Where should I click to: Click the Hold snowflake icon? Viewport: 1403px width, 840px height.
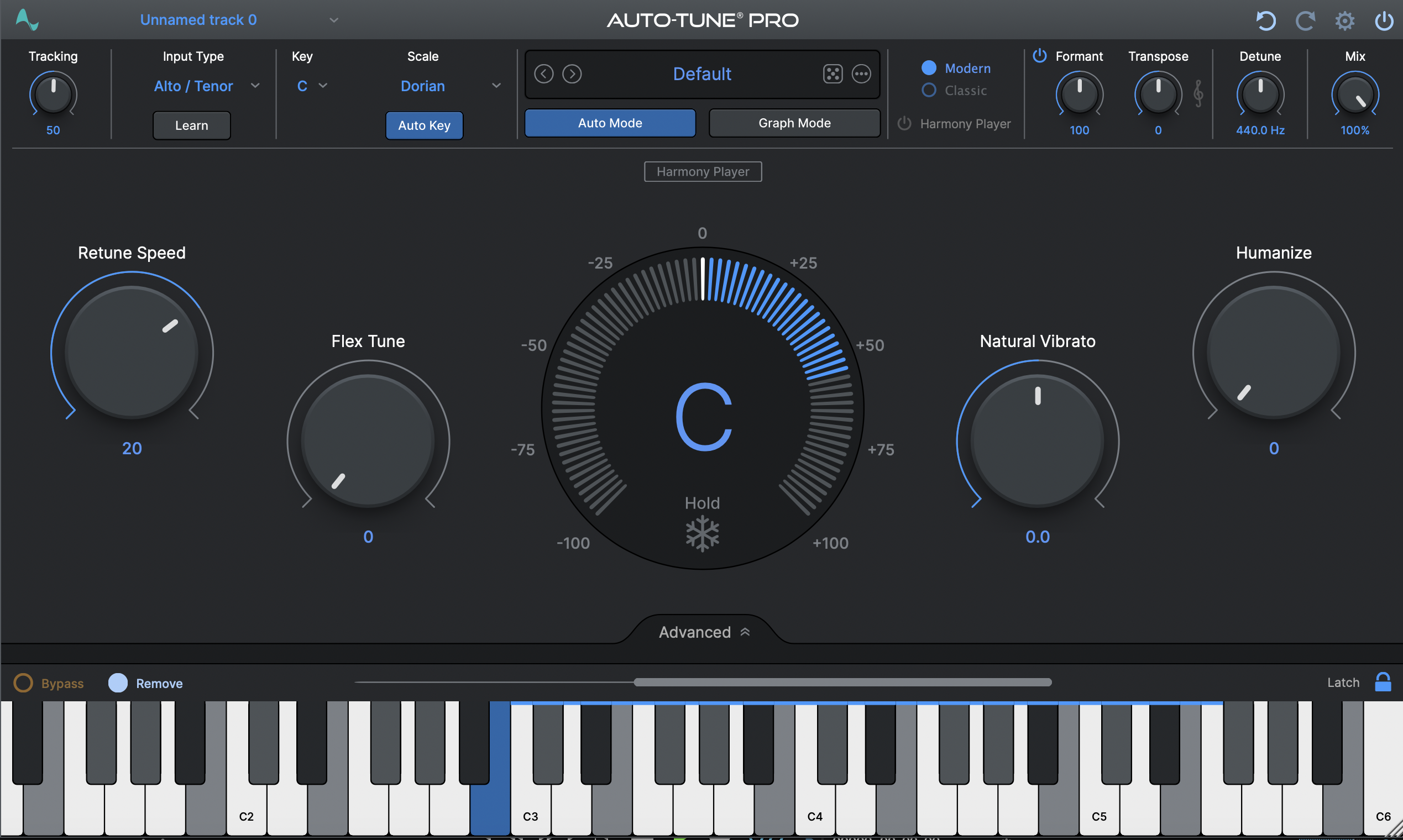[702, 533]
